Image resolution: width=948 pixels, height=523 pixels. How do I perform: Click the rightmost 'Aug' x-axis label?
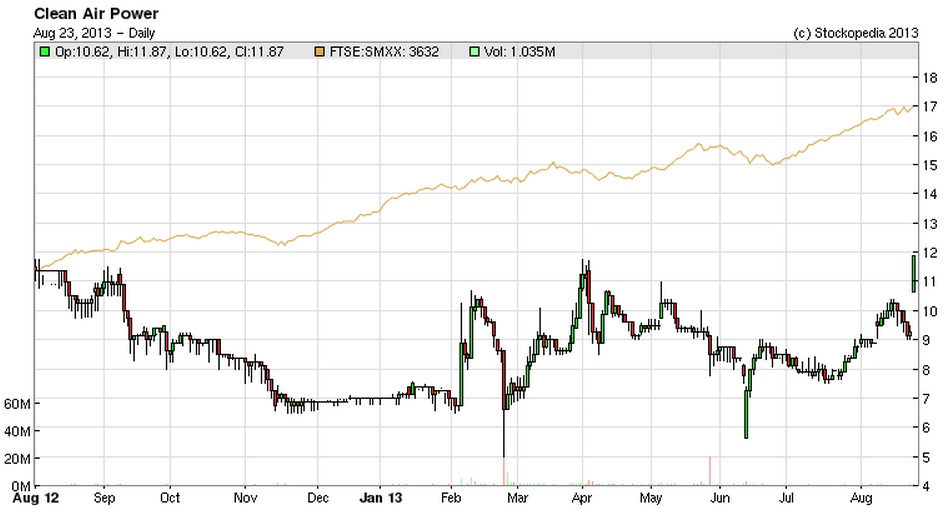861,498
